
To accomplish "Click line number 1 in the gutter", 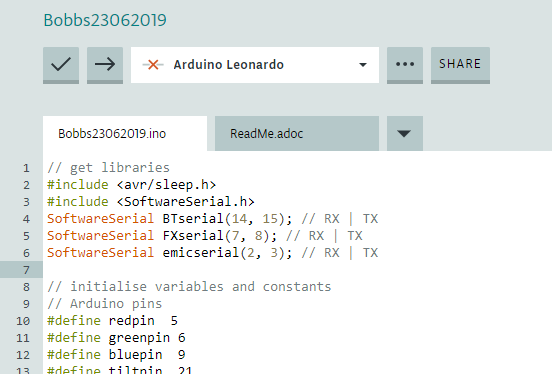I will (26, 168).
